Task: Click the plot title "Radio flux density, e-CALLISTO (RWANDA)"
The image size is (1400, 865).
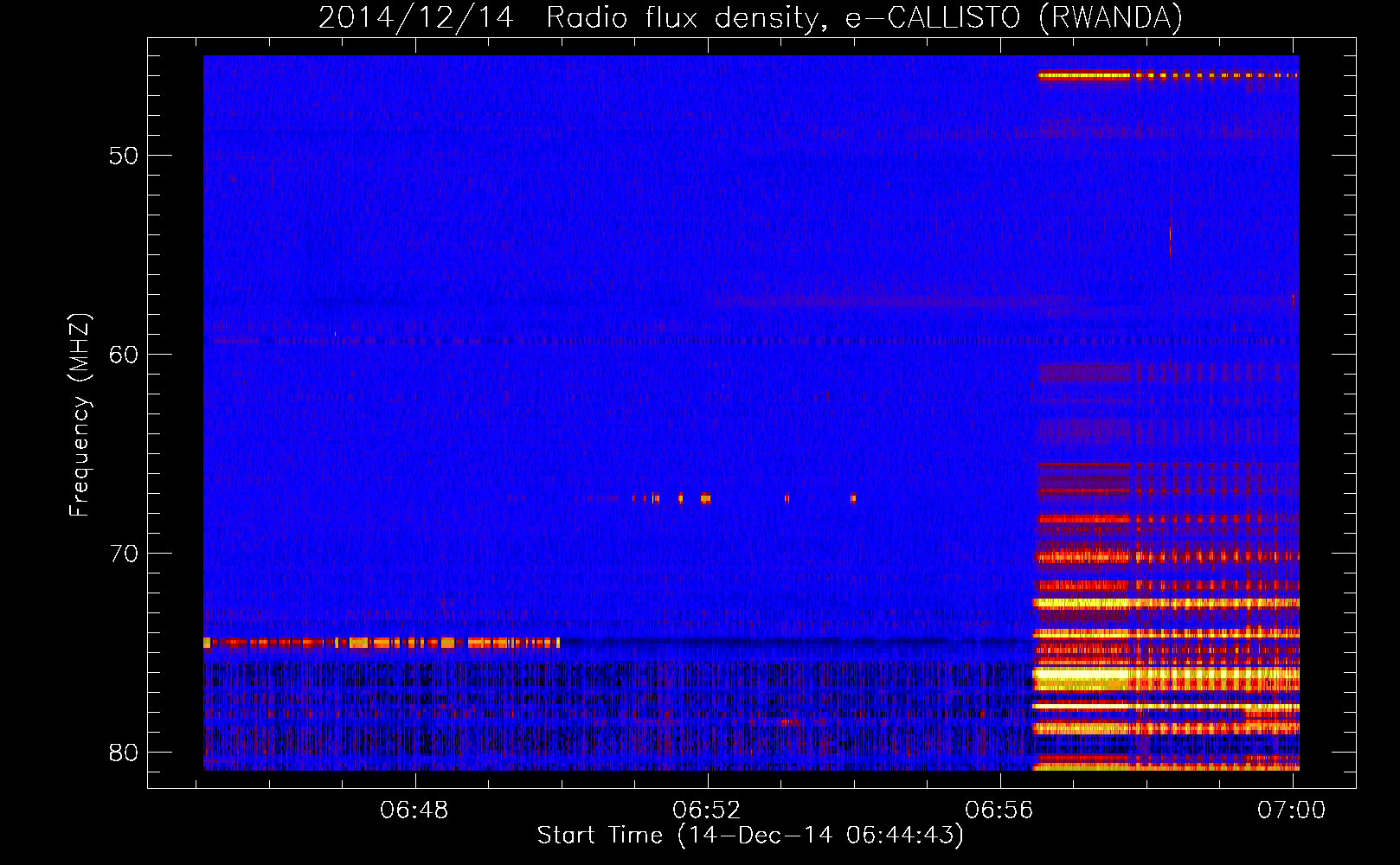Action: (864, 17)
